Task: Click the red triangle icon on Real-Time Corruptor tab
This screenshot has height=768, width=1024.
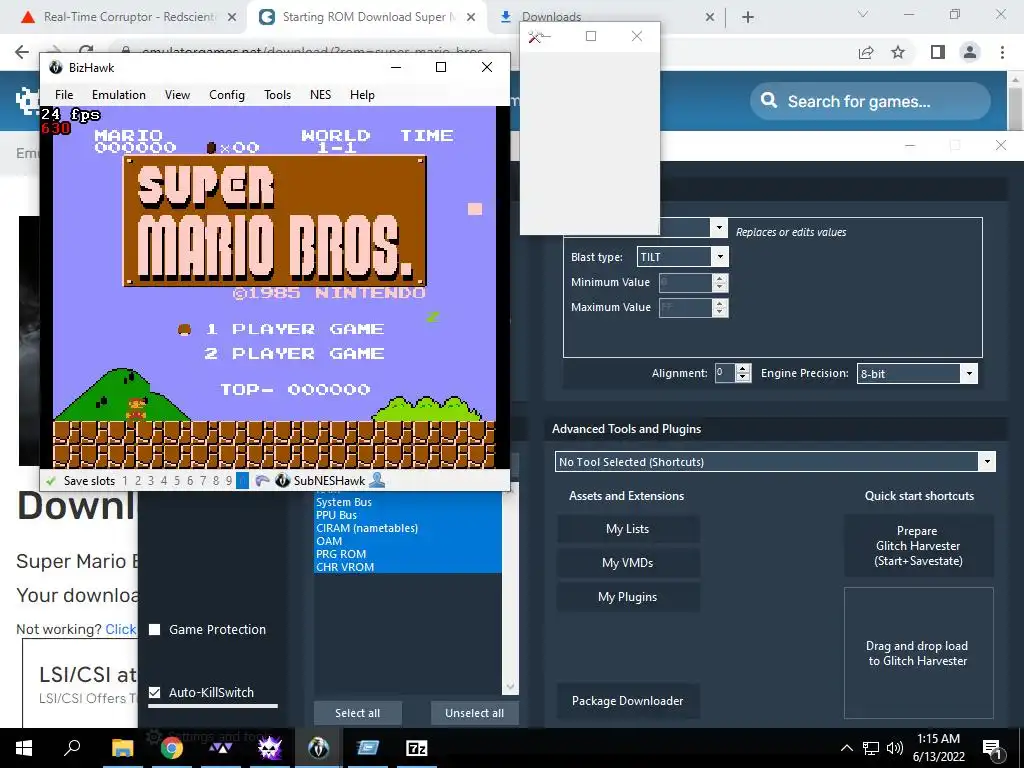Action: tap(27, 17)
